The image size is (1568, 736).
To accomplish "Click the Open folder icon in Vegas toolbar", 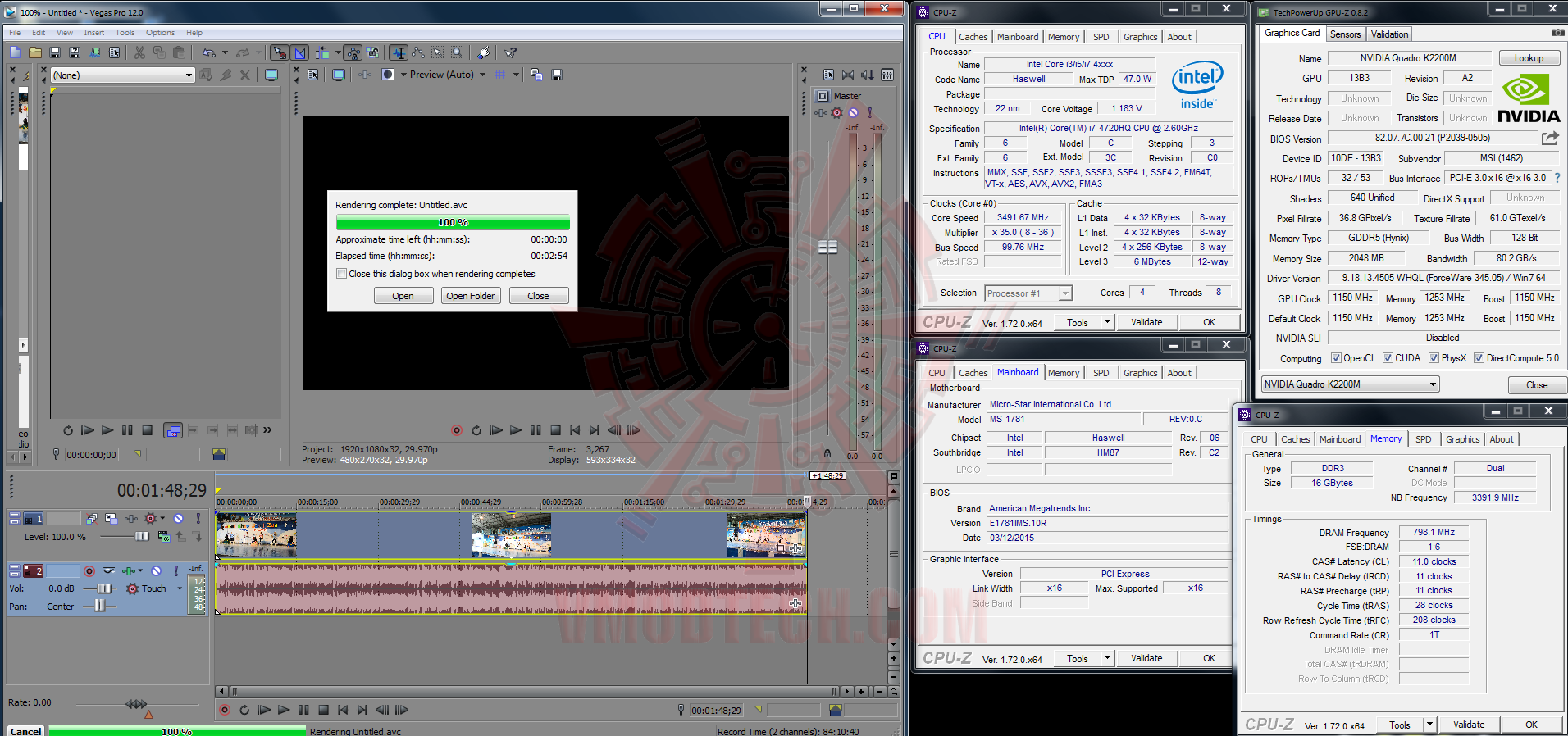I will pos(35,52).
